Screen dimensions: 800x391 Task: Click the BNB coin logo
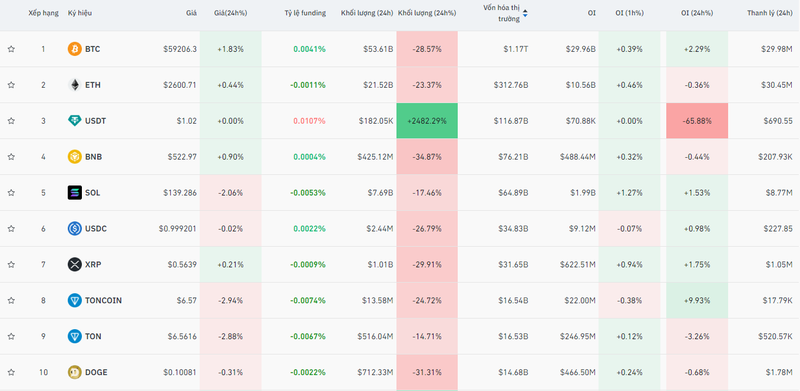coord(74,157)
